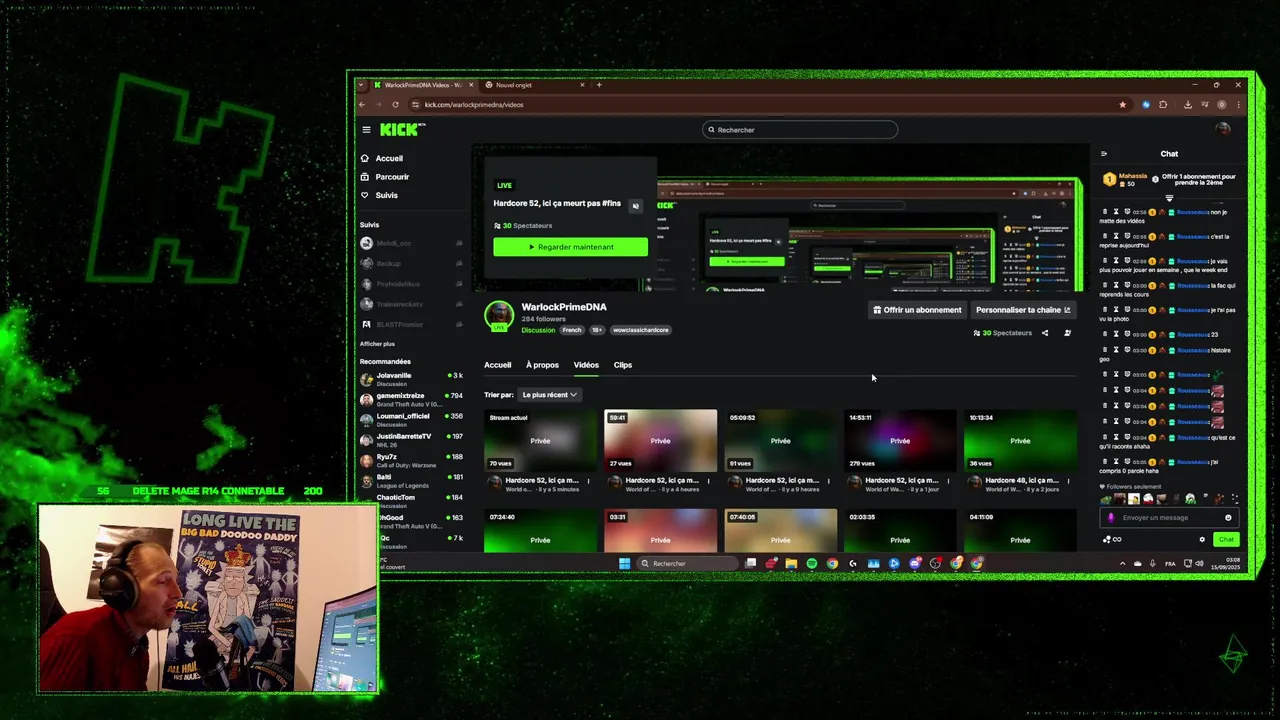The width and height of the screenshot is (1280, 720).
Task: Open the chat identity microphone icon
Action: [x=1111, y=518]
